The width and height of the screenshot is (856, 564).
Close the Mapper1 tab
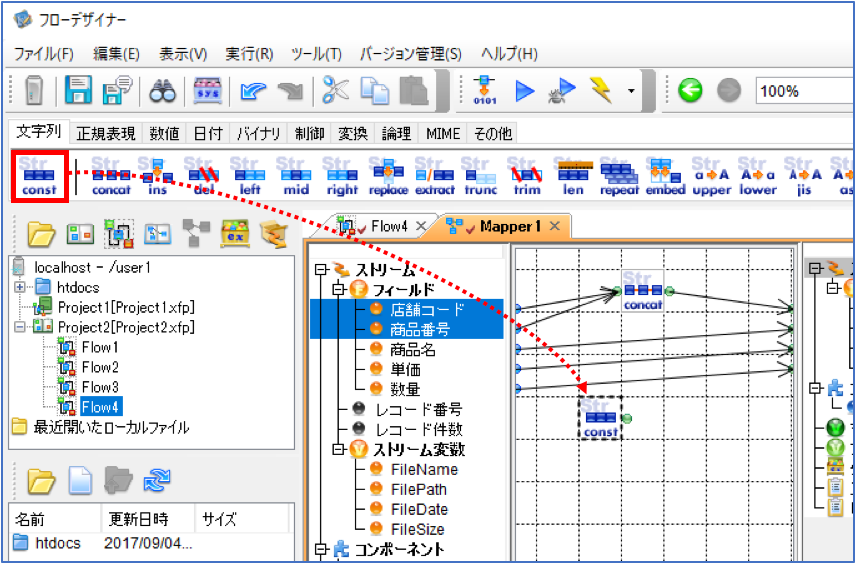coord(554,226)
